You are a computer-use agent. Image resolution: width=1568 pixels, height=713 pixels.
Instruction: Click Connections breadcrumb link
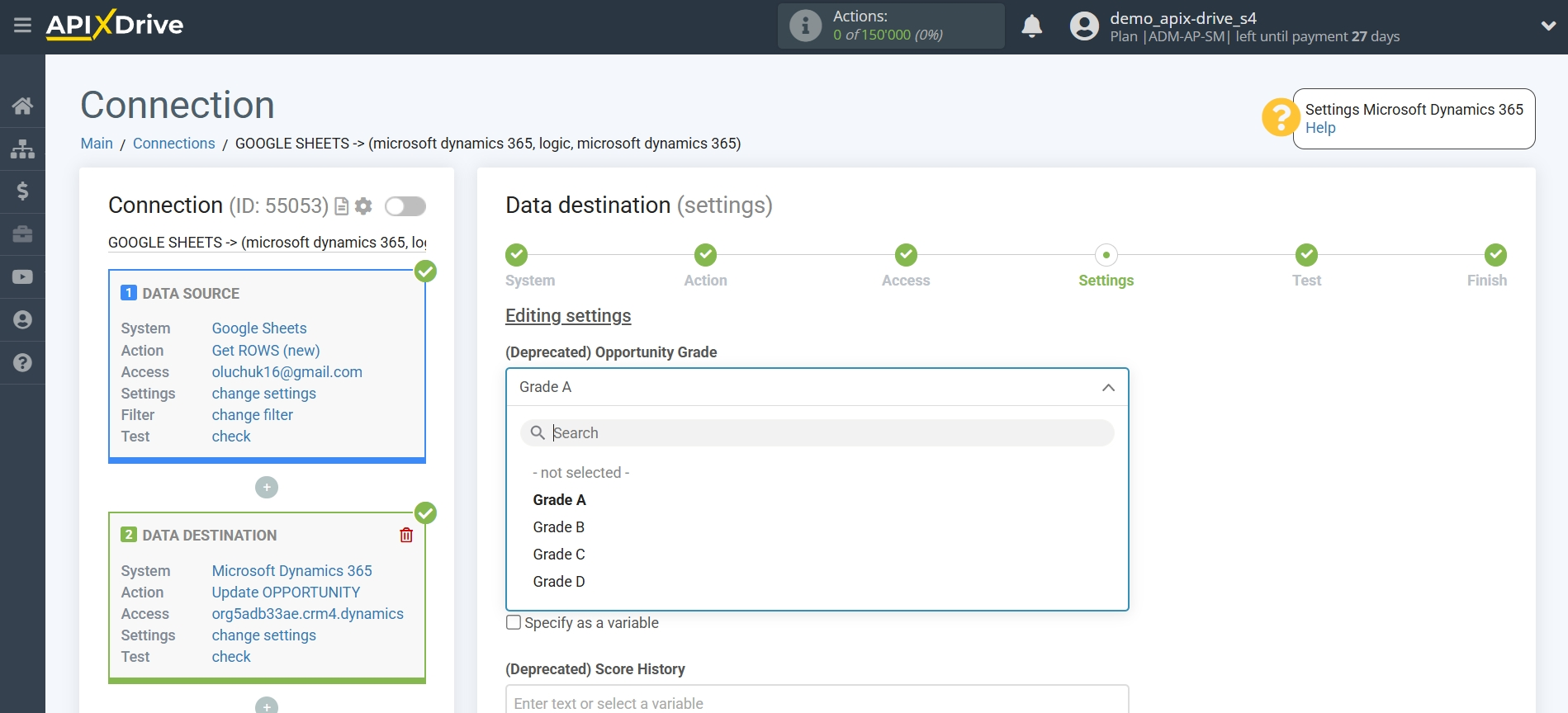[x=174, y=144]
